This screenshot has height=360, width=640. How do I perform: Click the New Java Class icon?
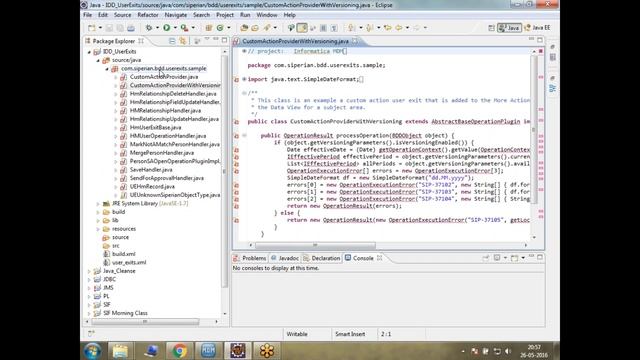coord(220,28)
